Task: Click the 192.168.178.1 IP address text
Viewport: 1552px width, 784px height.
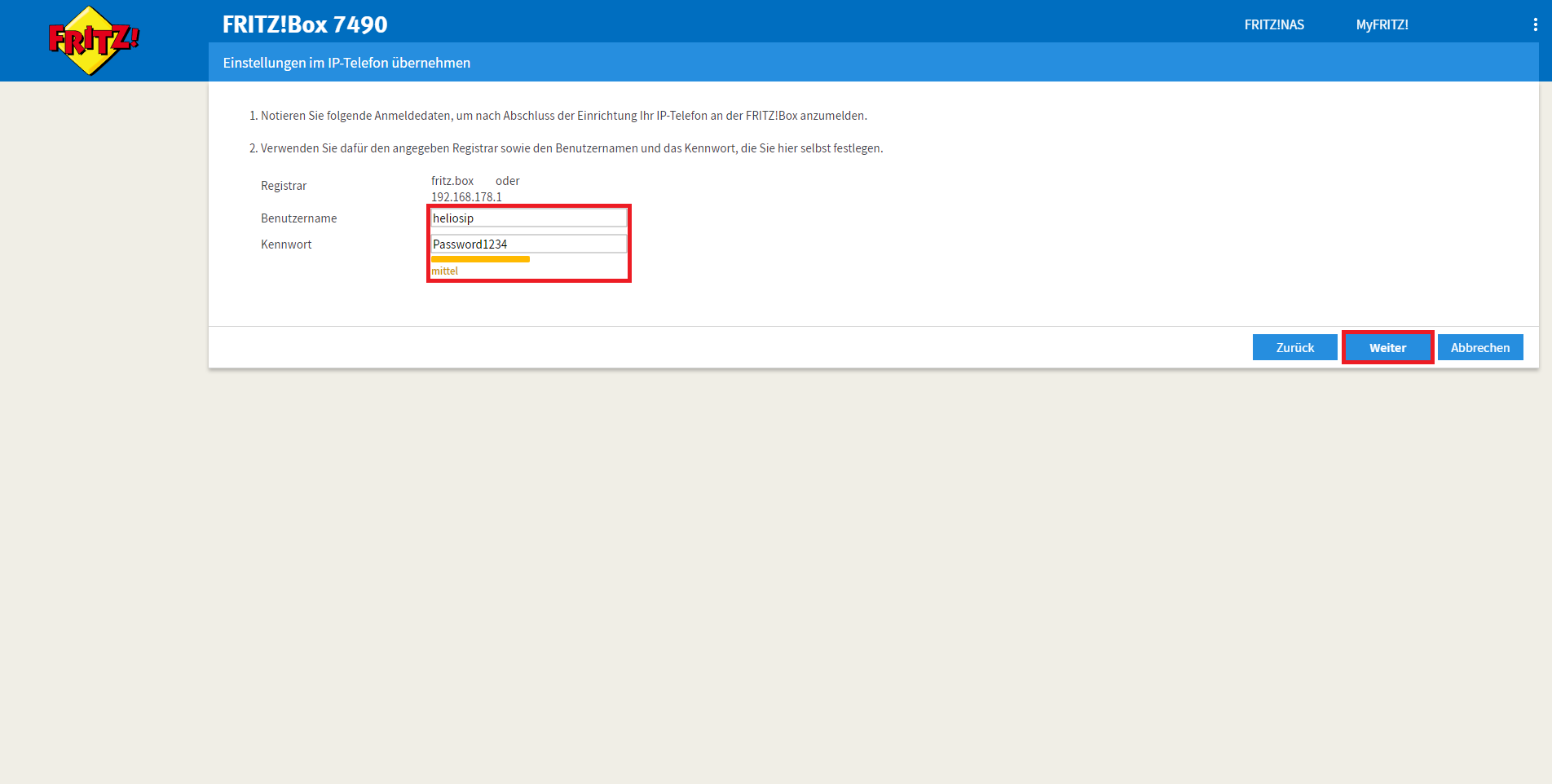Action: pyautogui.click(x=466, y=197)
